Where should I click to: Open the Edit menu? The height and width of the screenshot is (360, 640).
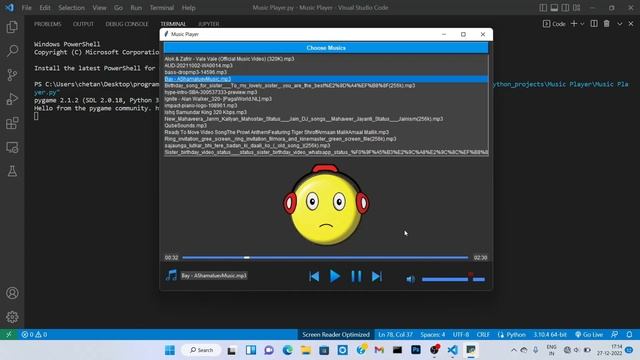tap(45, 8)
